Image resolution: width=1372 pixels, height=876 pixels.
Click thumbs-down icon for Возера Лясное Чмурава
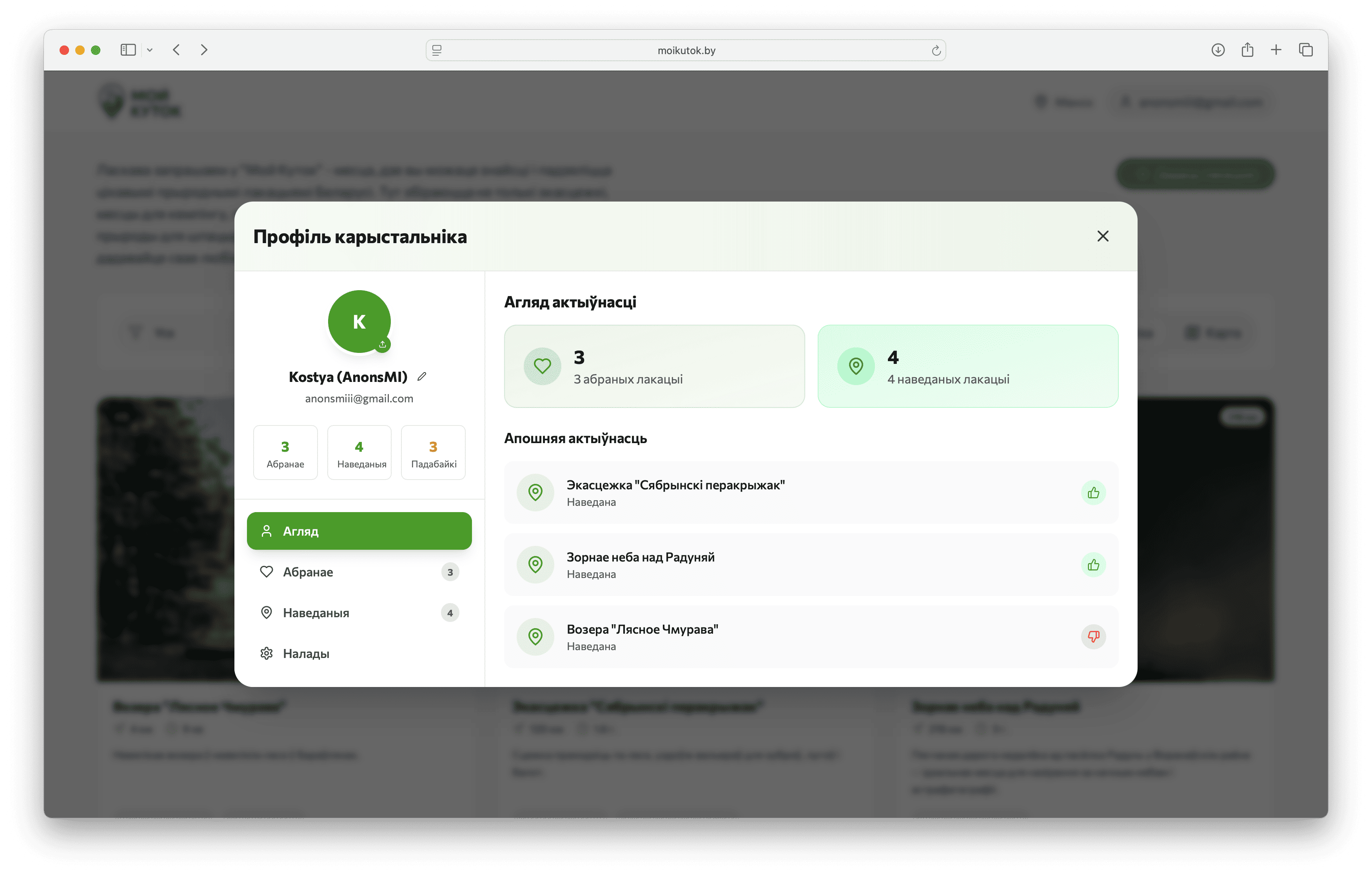tap(1093, 637)
